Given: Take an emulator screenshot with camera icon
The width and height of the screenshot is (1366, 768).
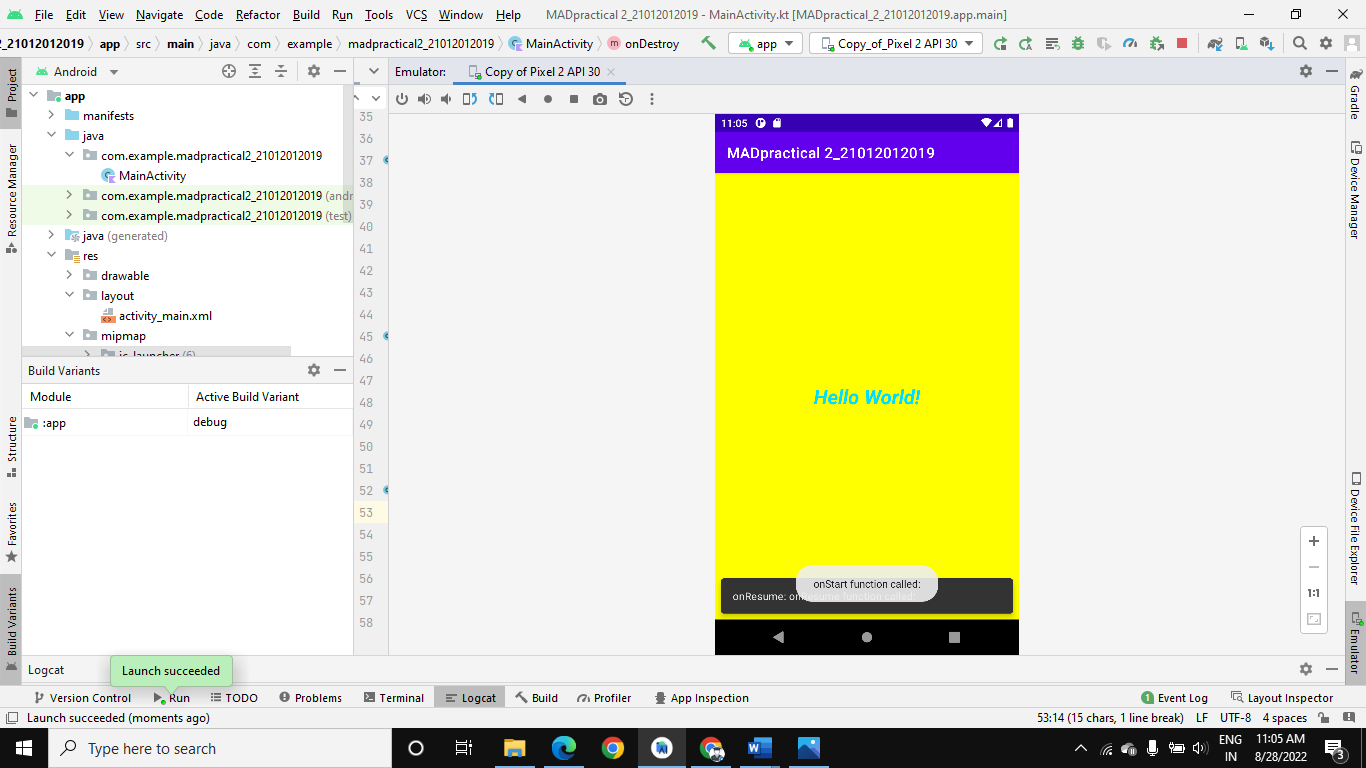Looking at the screenshot, I should 600,99.
